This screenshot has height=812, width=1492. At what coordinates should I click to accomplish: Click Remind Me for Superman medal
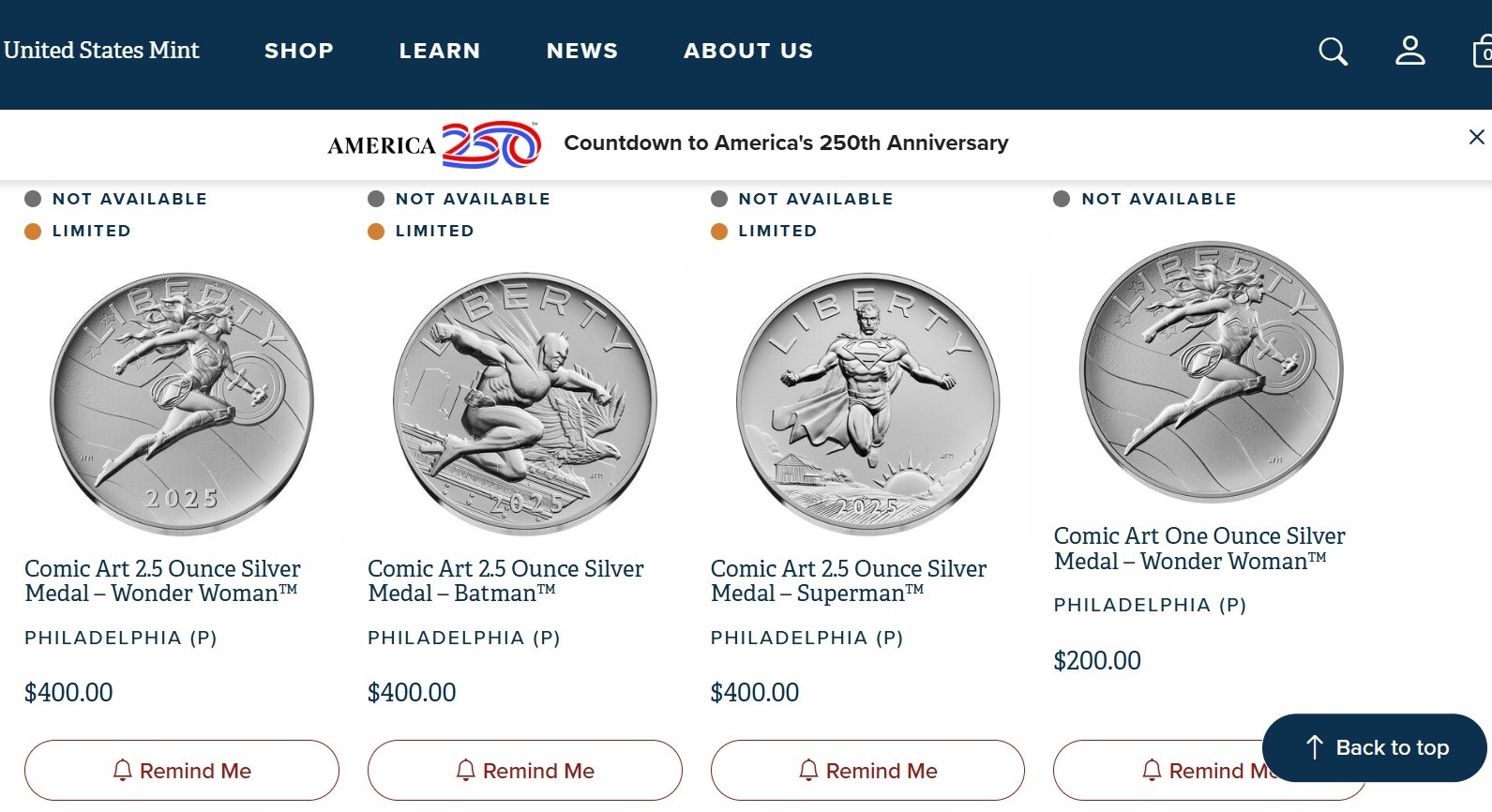click(x=867, y=771)
